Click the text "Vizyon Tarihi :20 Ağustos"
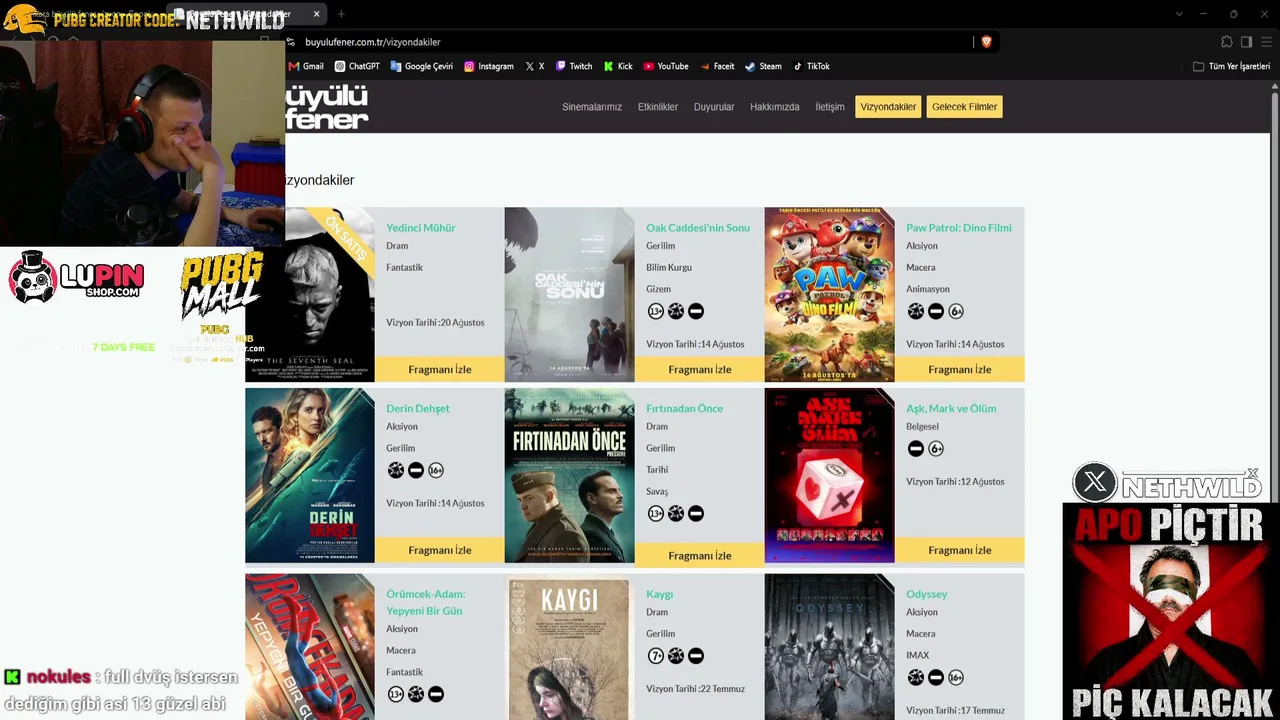This screenshot has width=1280, height=720. pos(435,322)
